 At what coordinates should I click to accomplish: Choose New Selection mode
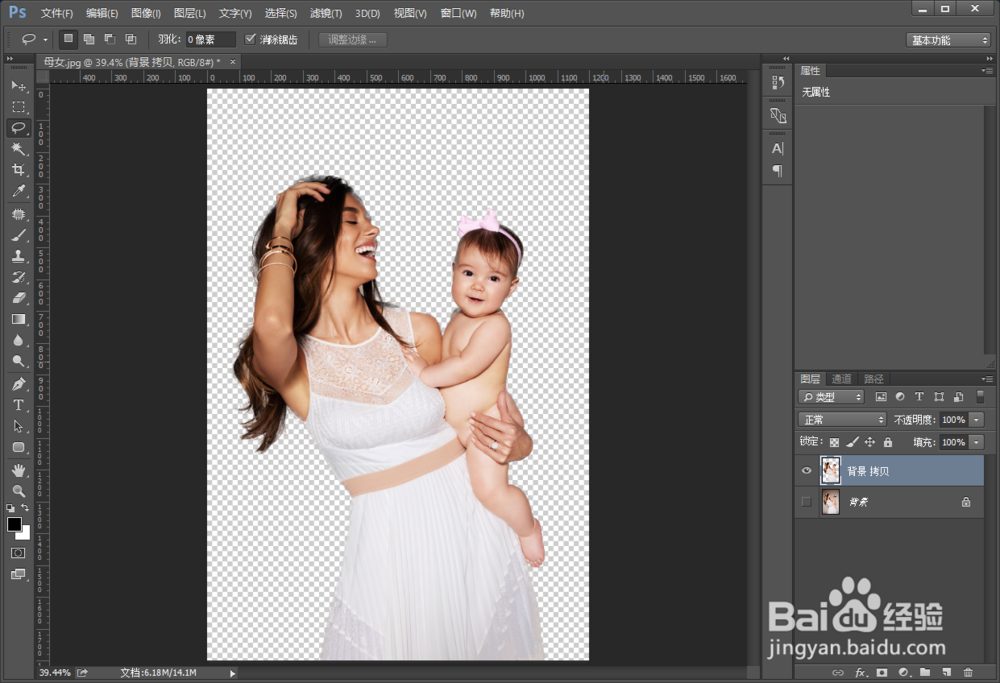tap(68, 39)
